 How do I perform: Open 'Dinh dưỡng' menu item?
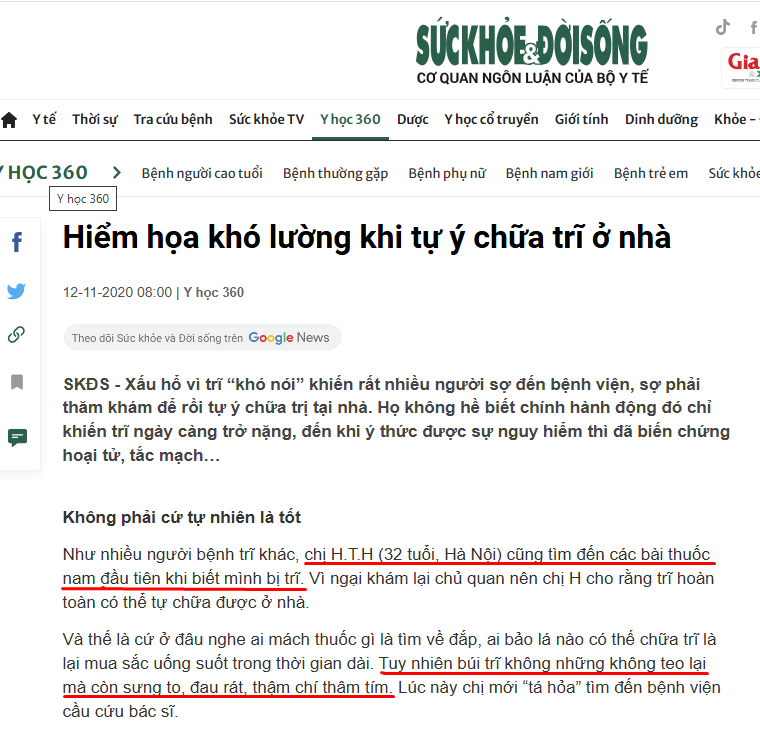coord(661,119)
